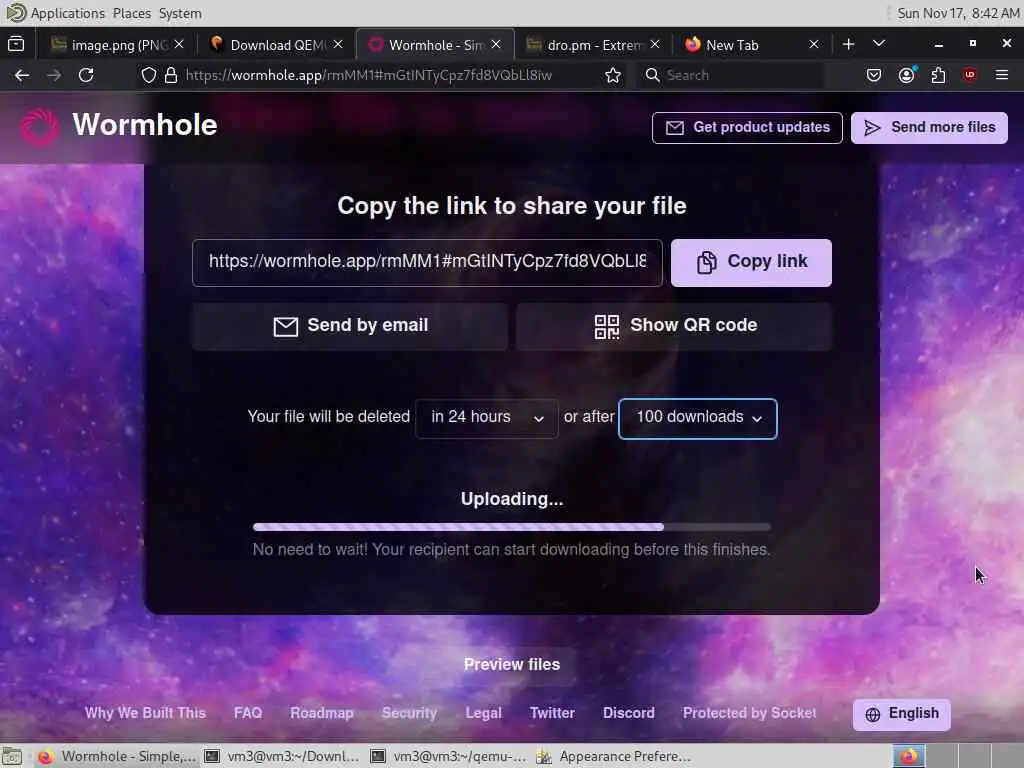Viewport: 1024px width, 768px height.
Task: Click the upload progress bar
Action: click(x=512, y=526)
